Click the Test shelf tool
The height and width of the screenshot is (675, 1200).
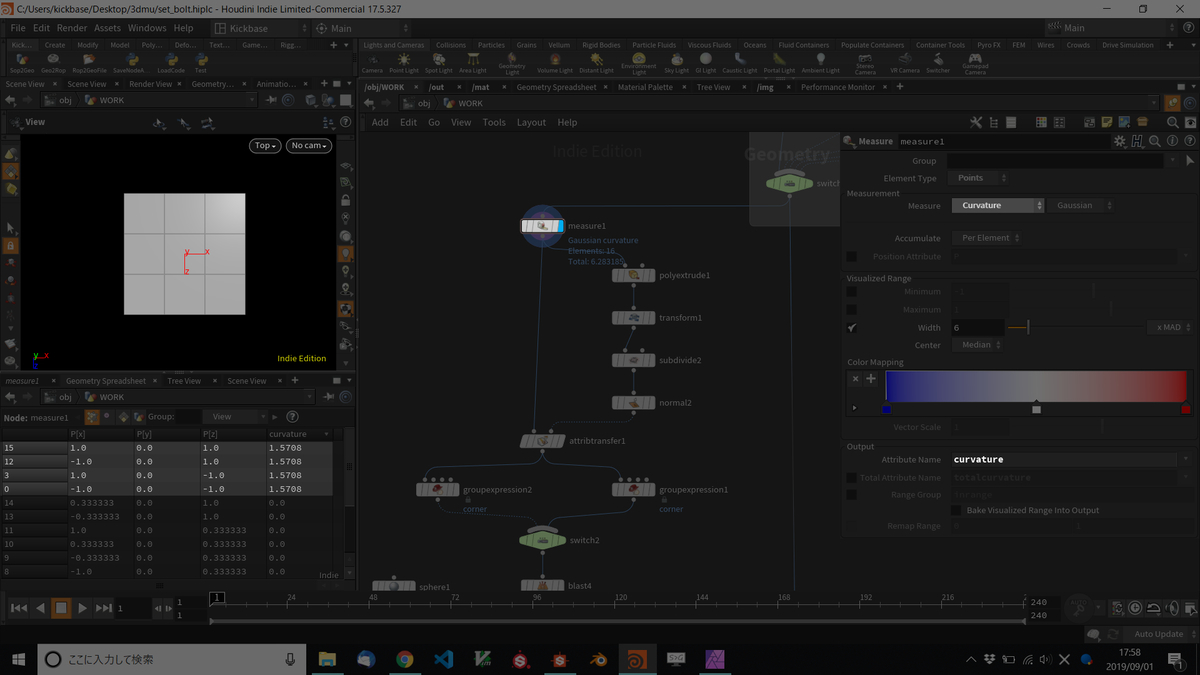200,64
